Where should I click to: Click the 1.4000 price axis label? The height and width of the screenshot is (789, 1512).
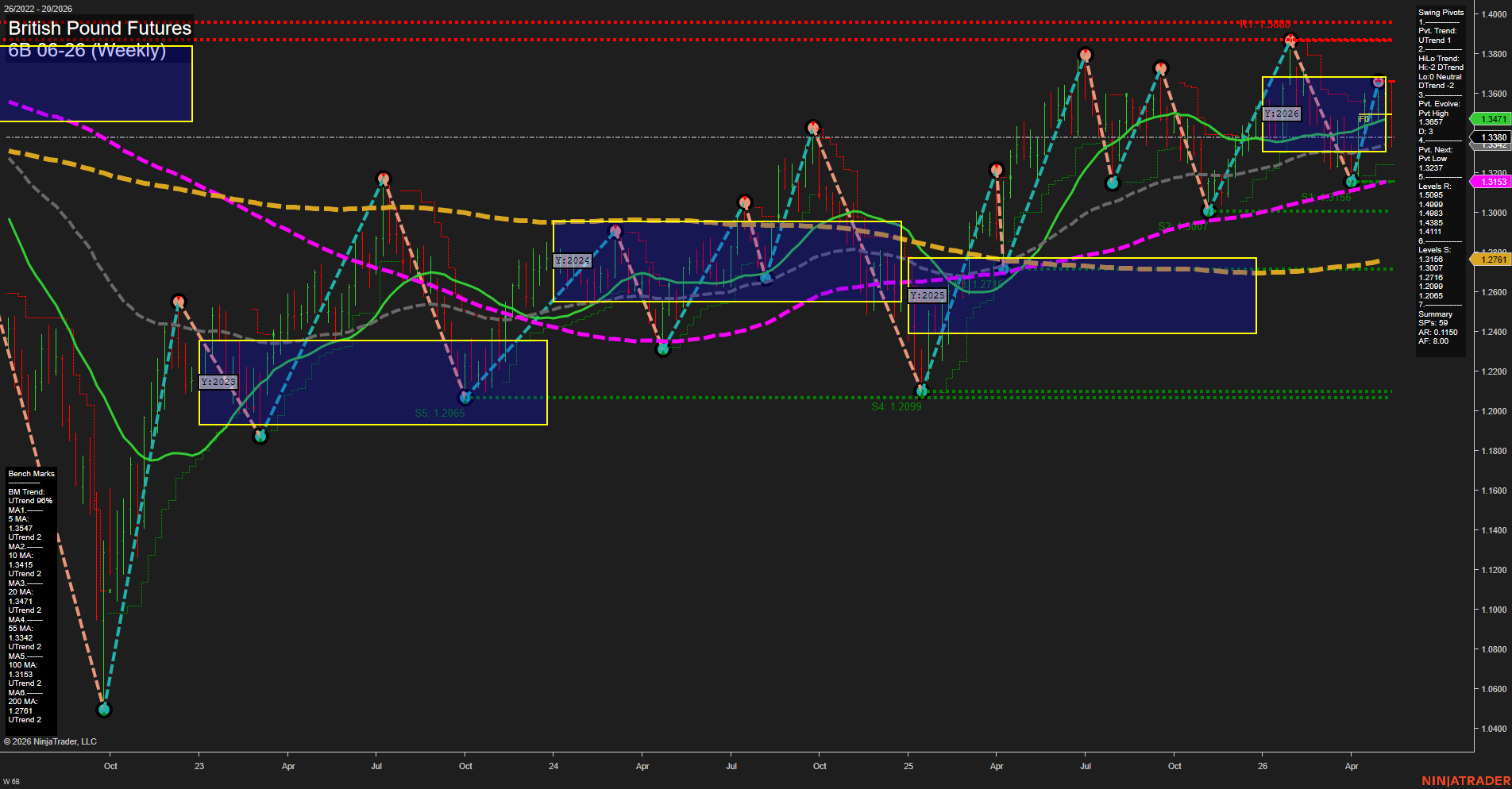pyautogui.click(x=1494, y=14)
